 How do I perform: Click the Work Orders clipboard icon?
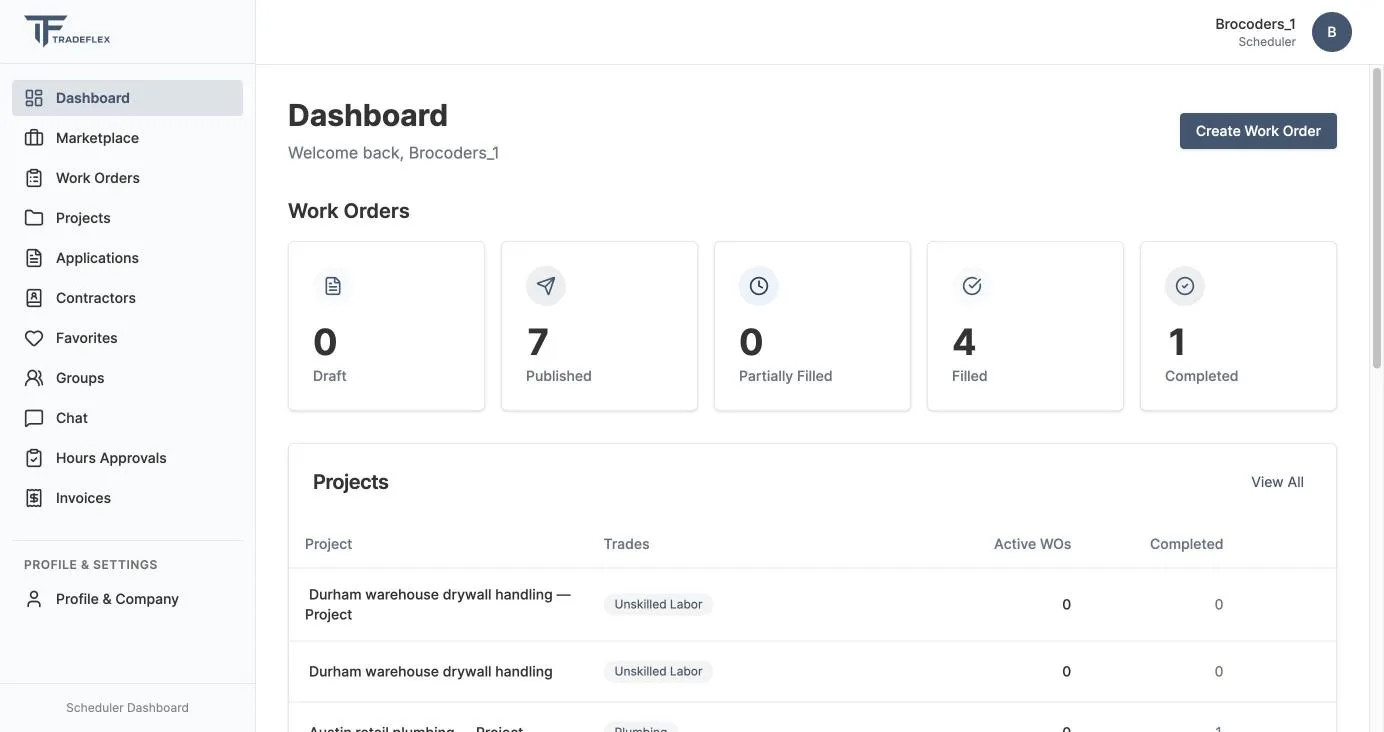(34, 178)
